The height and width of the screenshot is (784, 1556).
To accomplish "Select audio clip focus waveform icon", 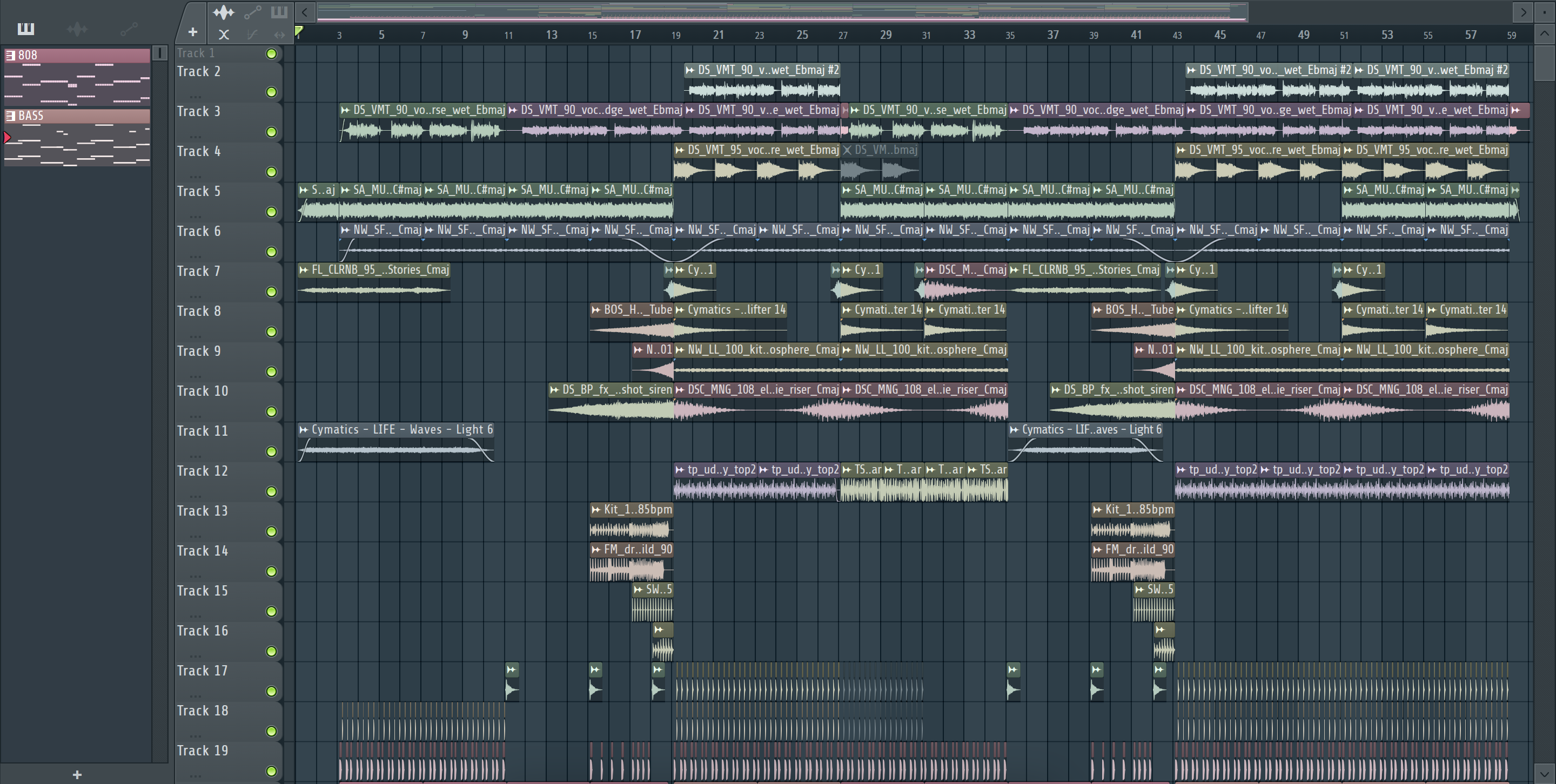I will tap(224, 12).
